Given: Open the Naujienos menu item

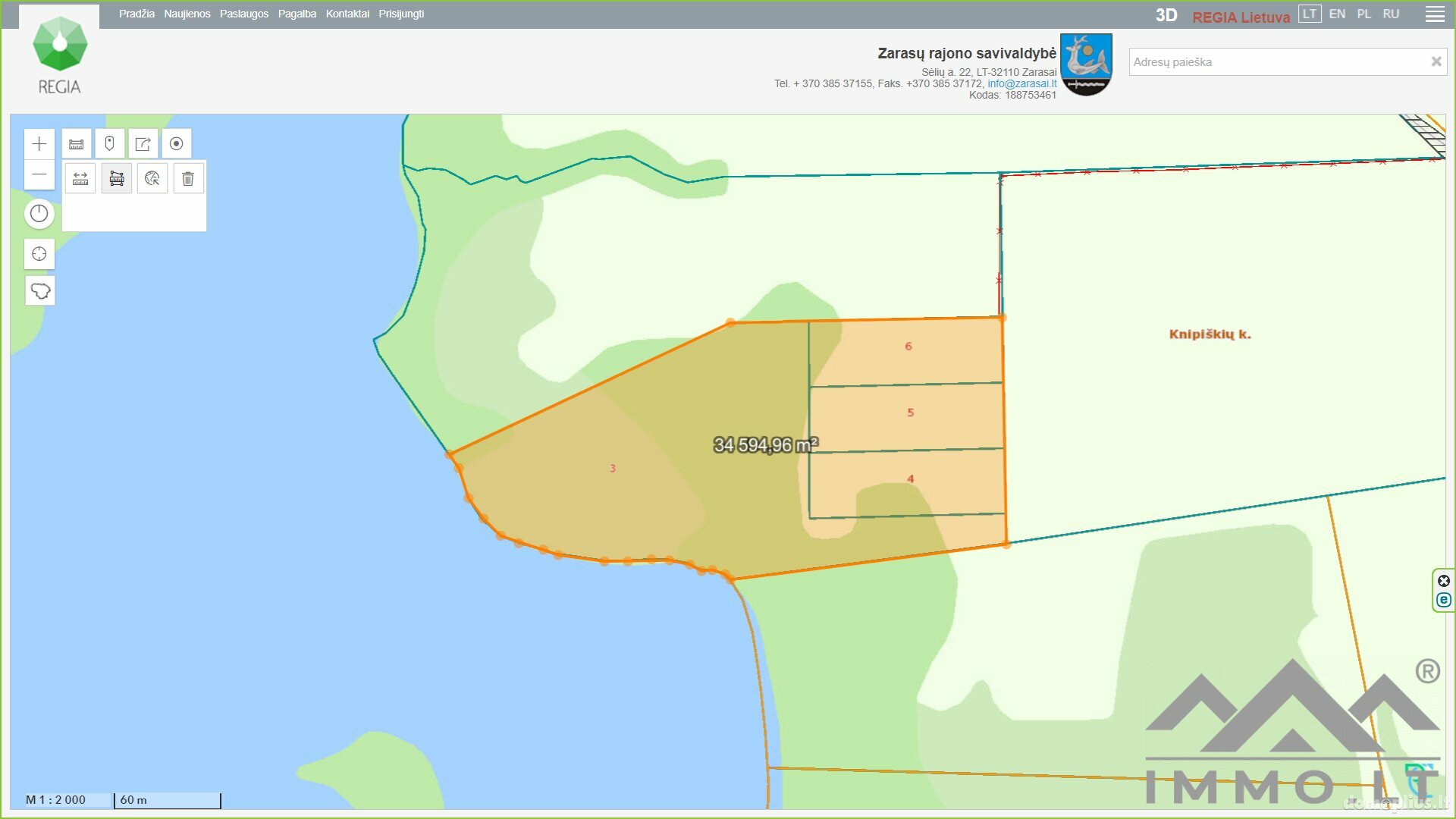Looking at the screenshot, I should 187,14.
